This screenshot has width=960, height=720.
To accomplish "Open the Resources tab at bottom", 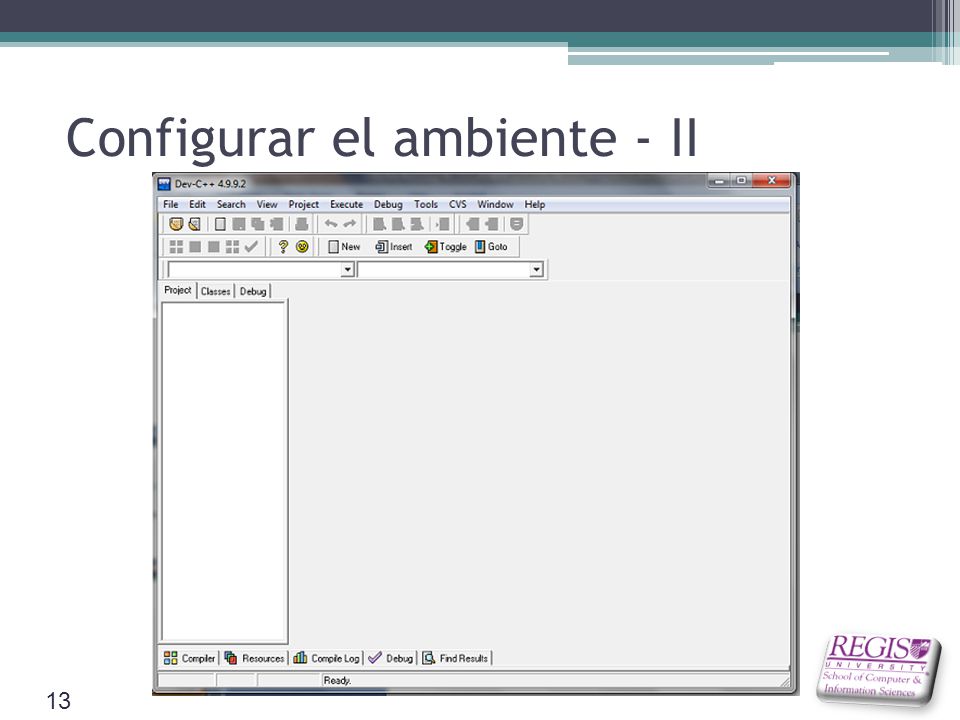I will click(x=254, y=658).
